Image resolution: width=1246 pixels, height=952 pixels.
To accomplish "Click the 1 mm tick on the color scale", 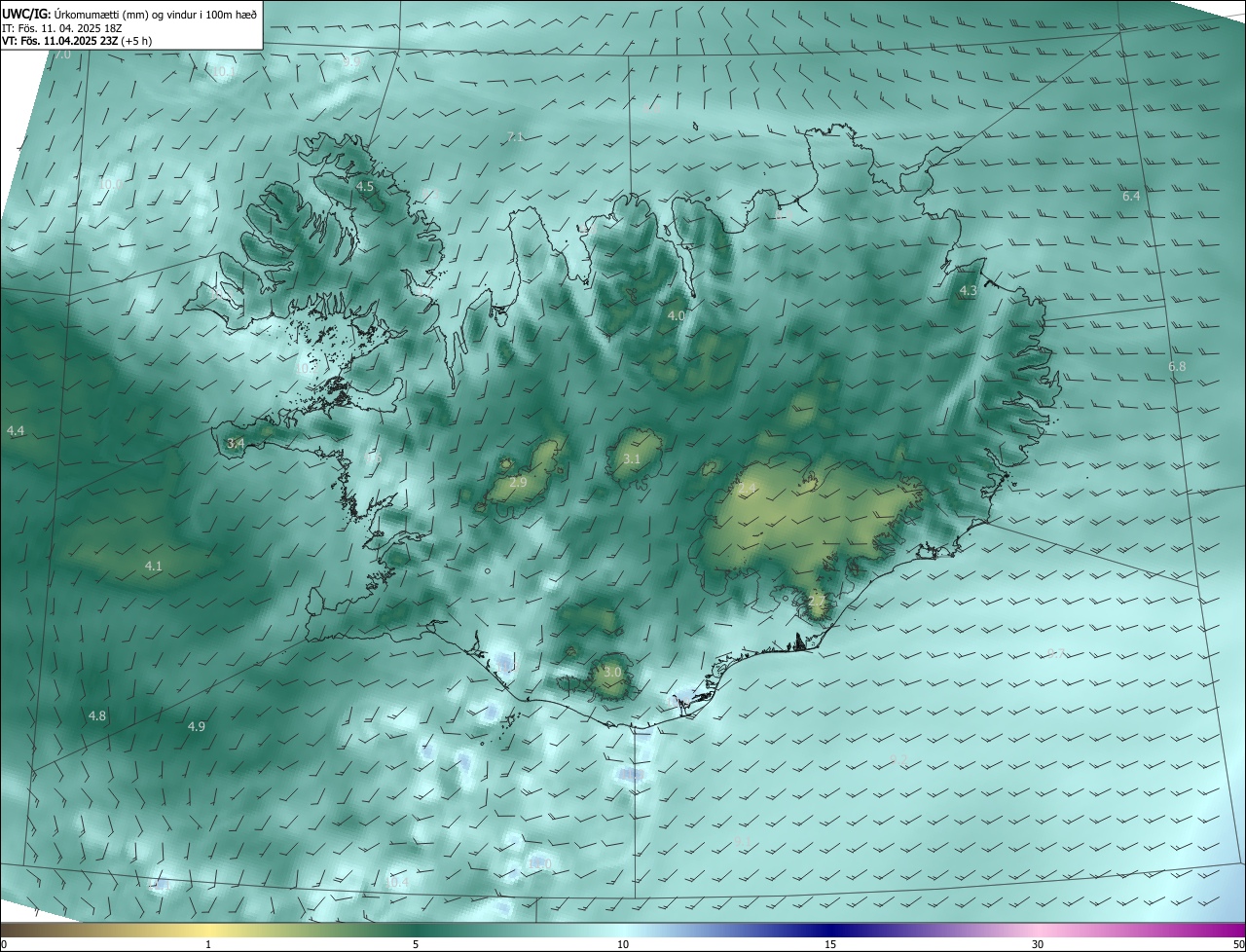I will coord(208,944).
